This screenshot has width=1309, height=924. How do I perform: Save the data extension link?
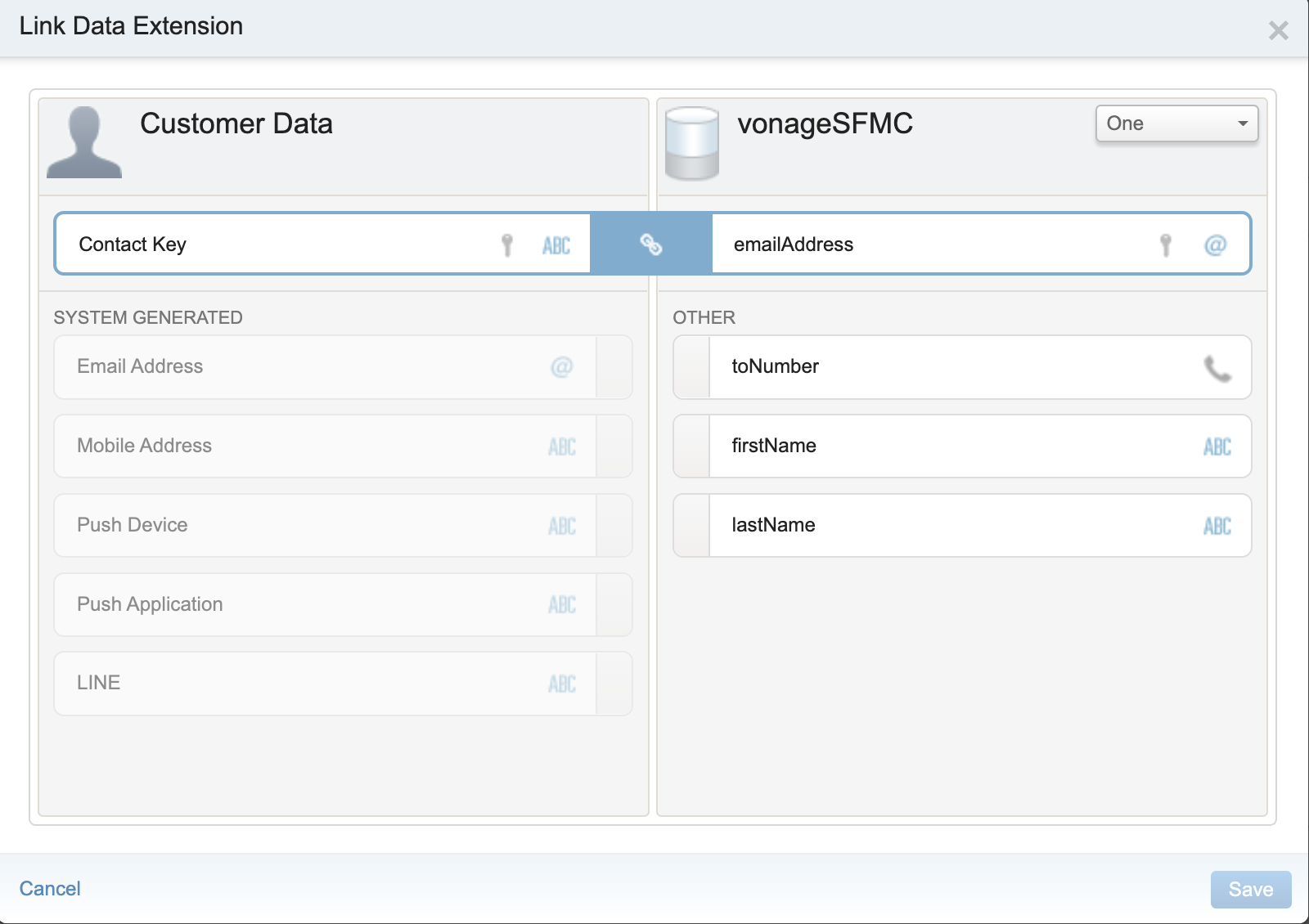[1251, 889]
